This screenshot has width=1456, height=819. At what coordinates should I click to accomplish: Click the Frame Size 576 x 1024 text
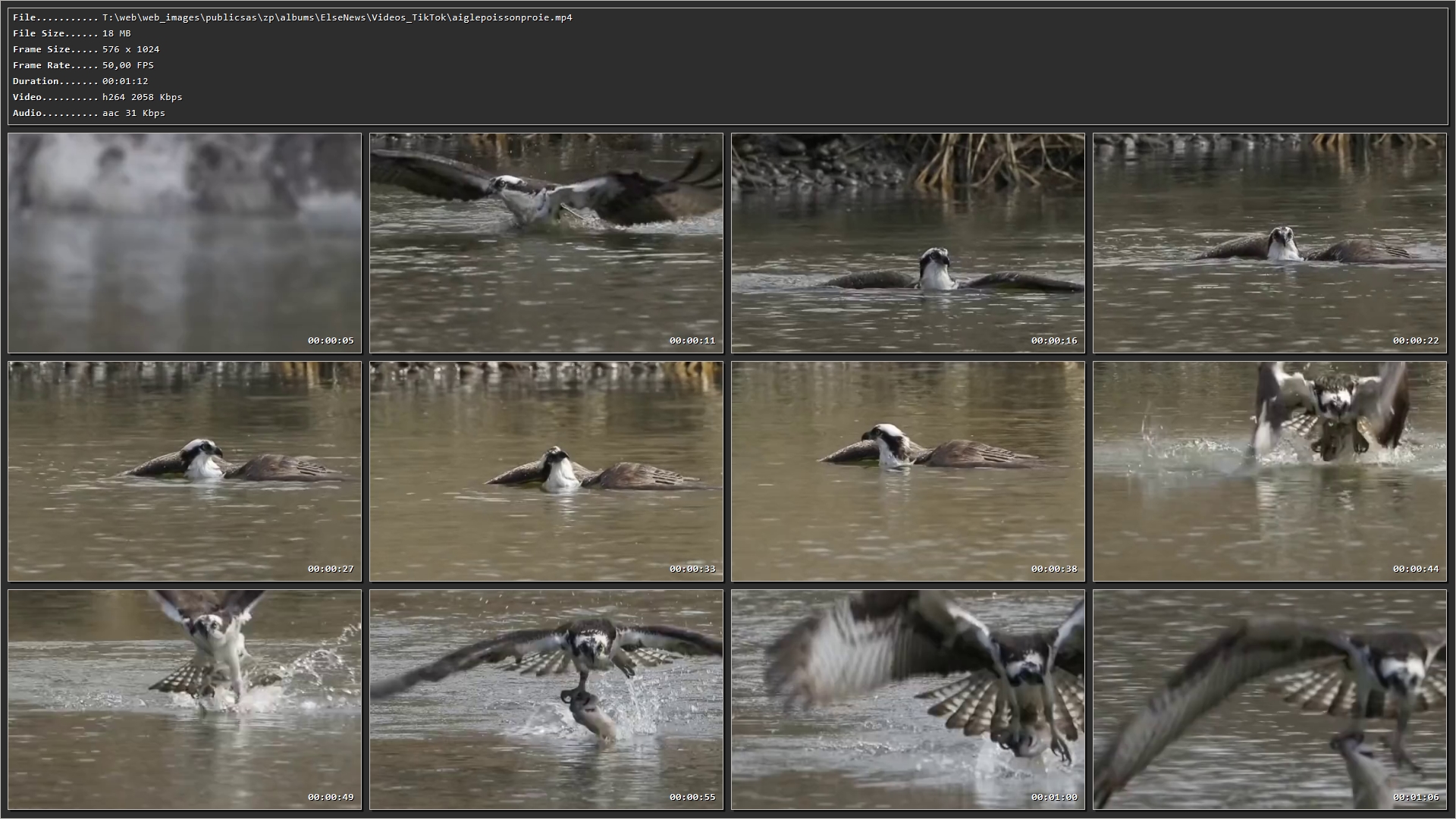pyautogui.click(x=130, y=49)
